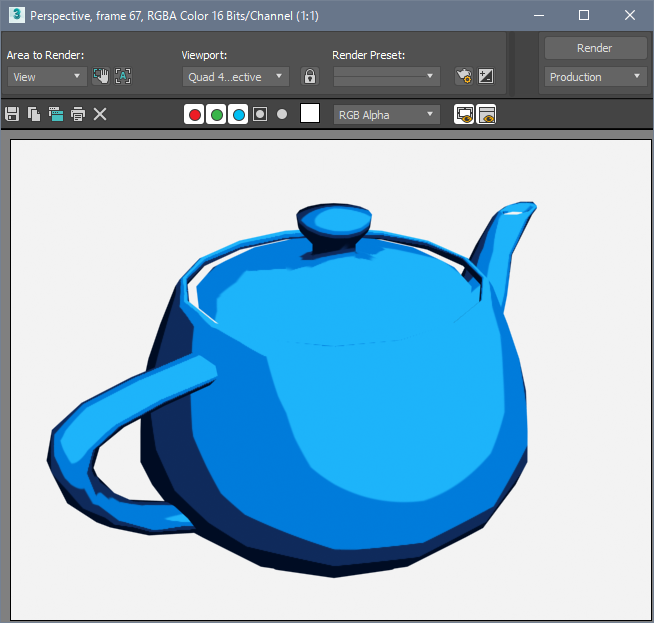Clear the rendered frame with X icon
Image resolution: width=654 pixels, height=623 pixels.
[x=100, y=115]
